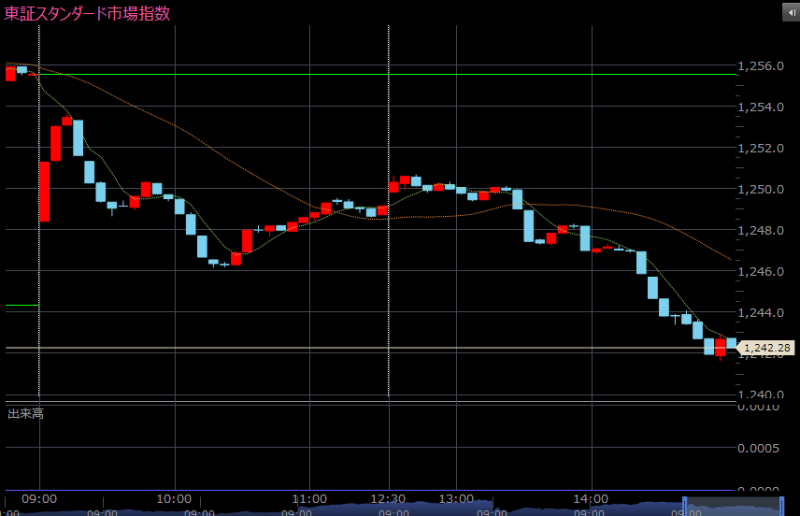Click the 12:30 time axis label
This screenshot has height=516, width=800.
pyautogui.click(x=388, y=499)
